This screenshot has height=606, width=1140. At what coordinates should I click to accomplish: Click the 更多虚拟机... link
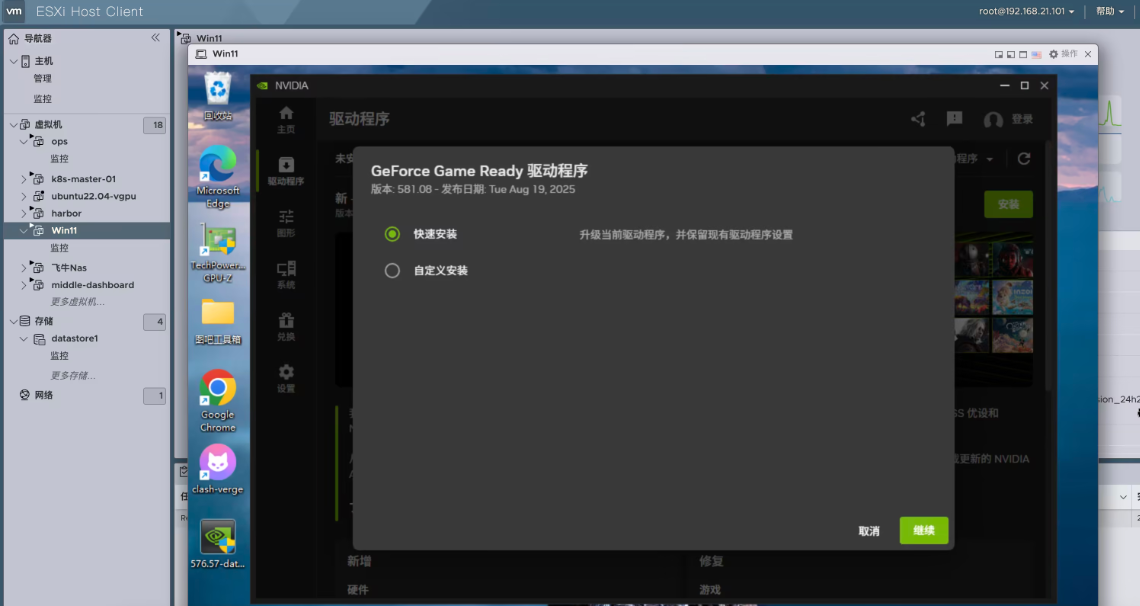point(77,302)
